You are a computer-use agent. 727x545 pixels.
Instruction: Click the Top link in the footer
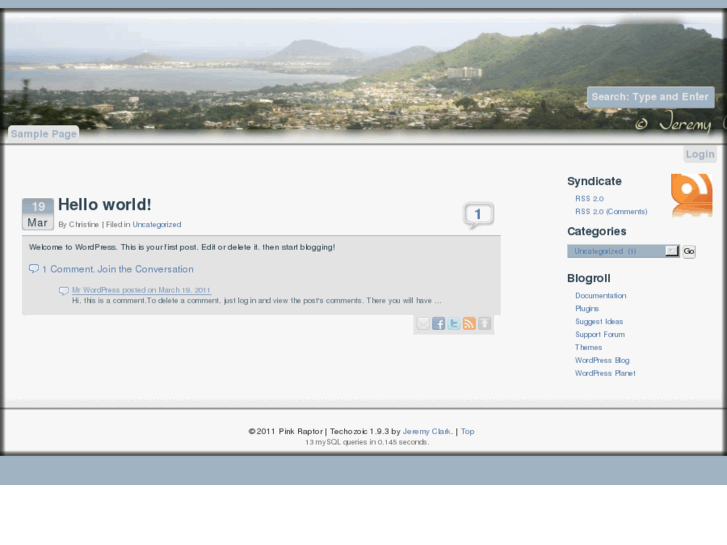(x=467, y=432)
